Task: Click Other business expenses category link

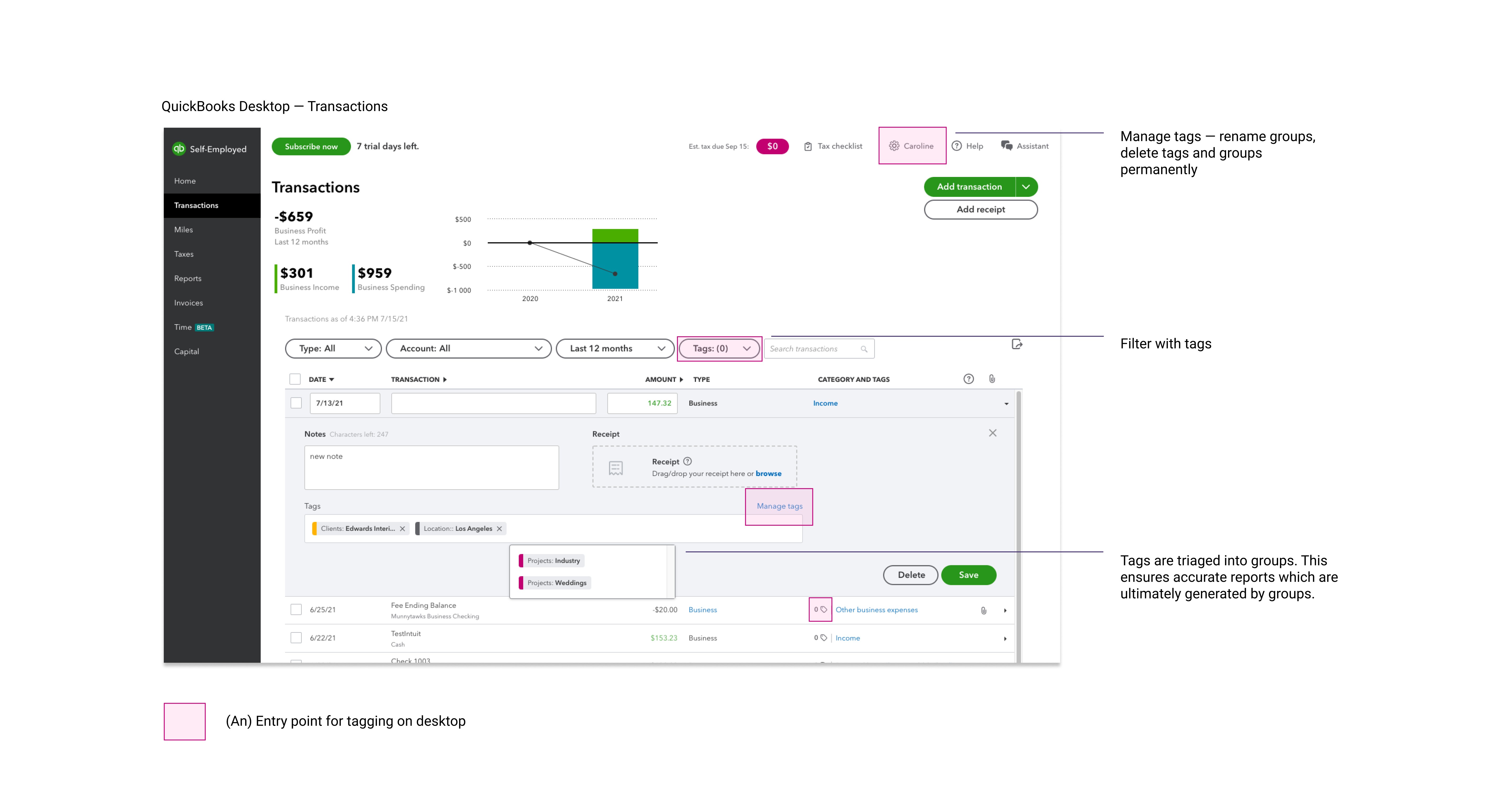Action: (876, 610)
